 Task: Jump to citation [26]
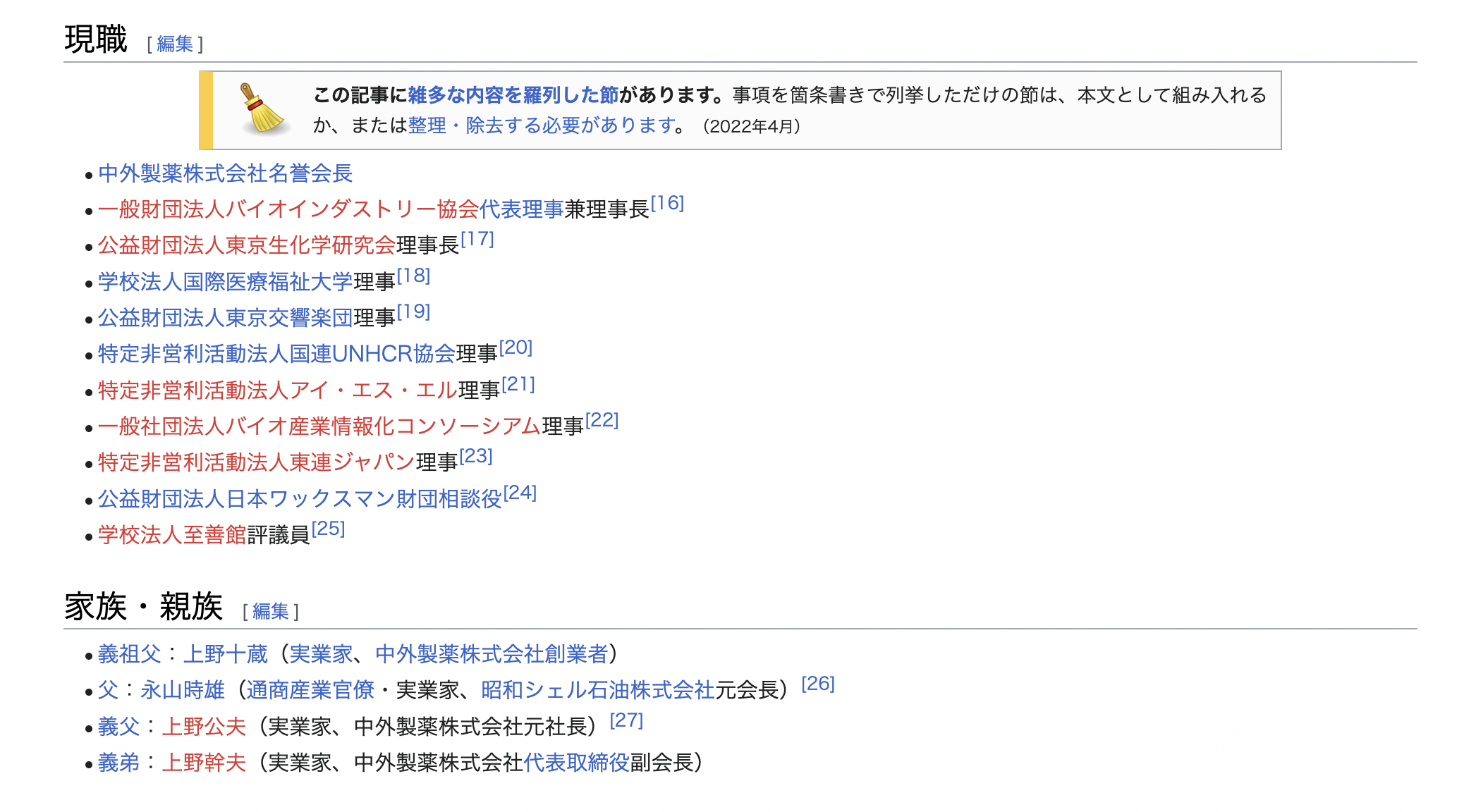pos(818,684)
